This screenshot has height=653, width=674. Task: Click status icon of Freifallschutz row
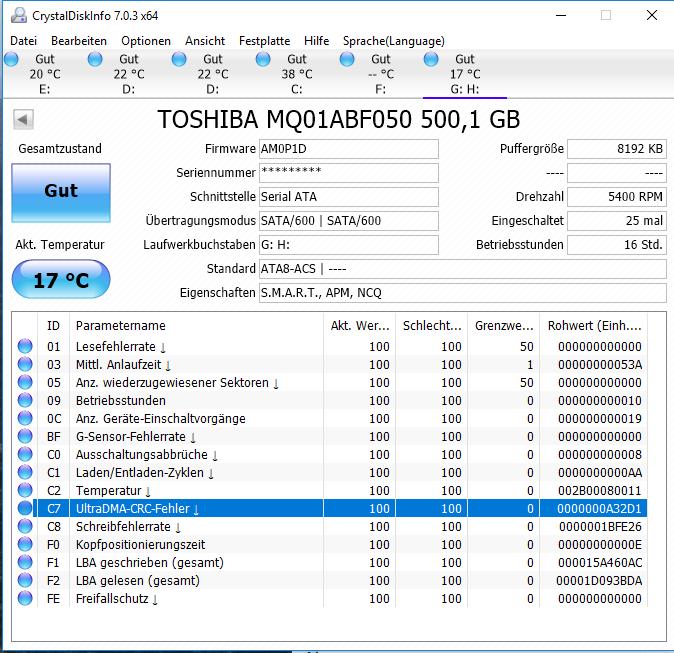25,598
